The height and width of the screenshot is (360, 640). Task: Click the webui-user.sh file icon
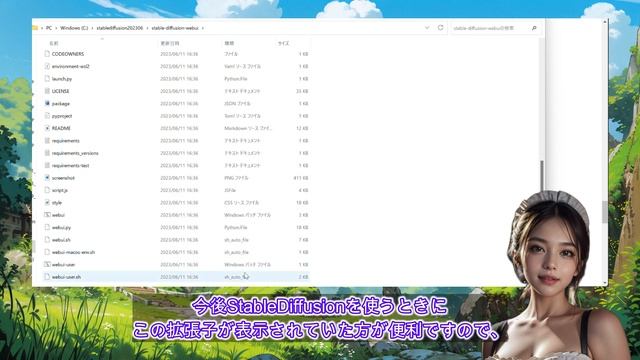click(x=47, y=277)
